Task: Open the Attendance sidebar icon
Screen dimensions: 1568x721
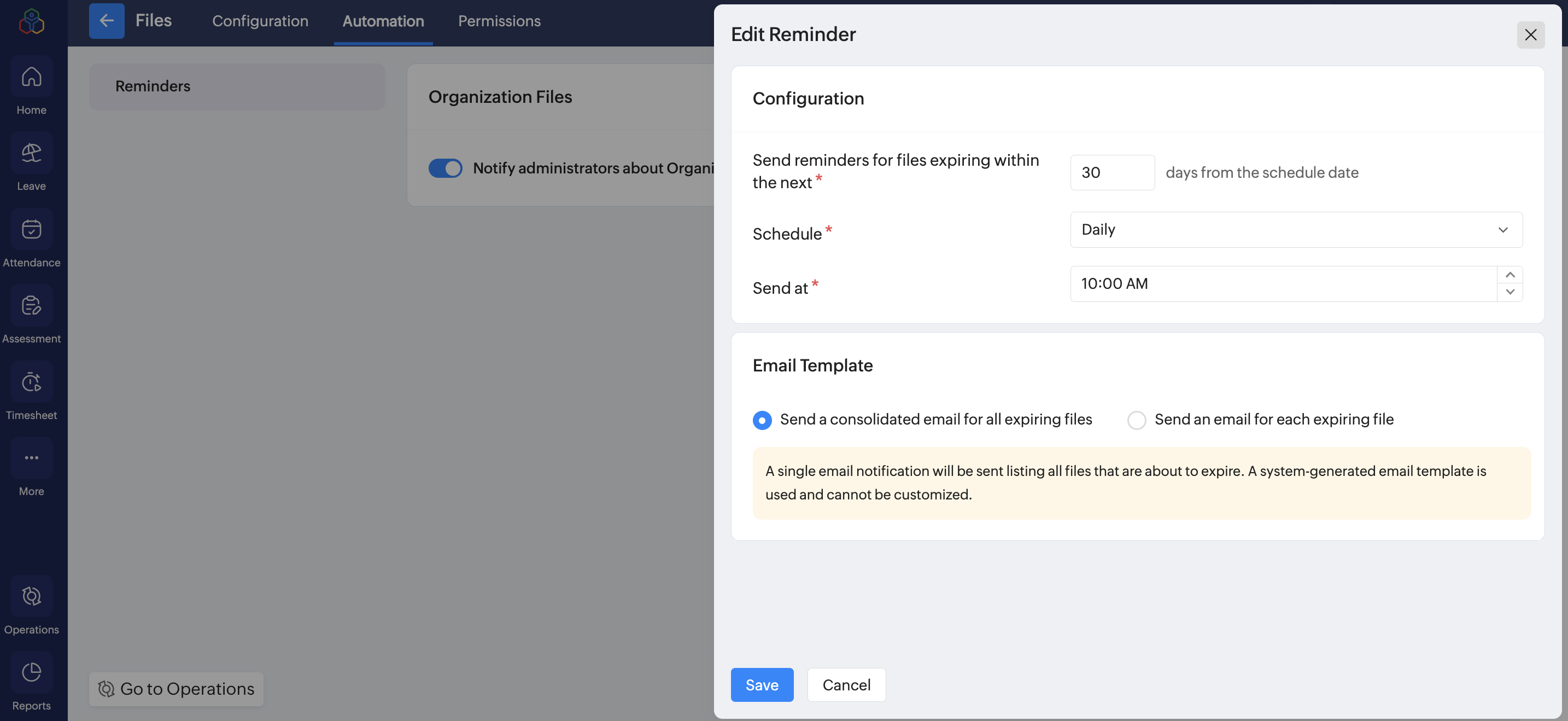Action: pyautogui.click(x=31, y=230)
